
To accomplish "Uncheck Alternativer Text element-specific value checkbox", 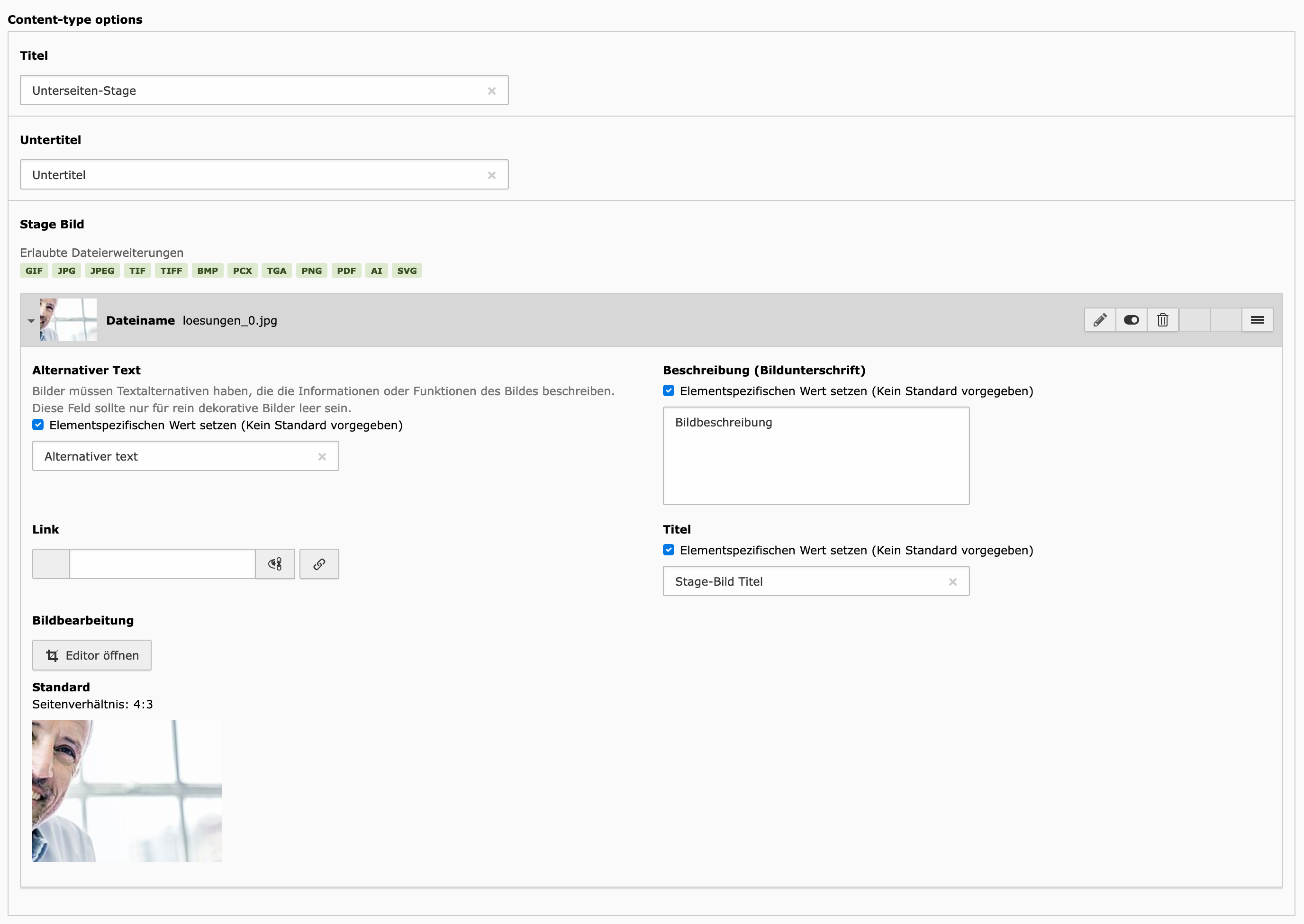I will 38,425.
